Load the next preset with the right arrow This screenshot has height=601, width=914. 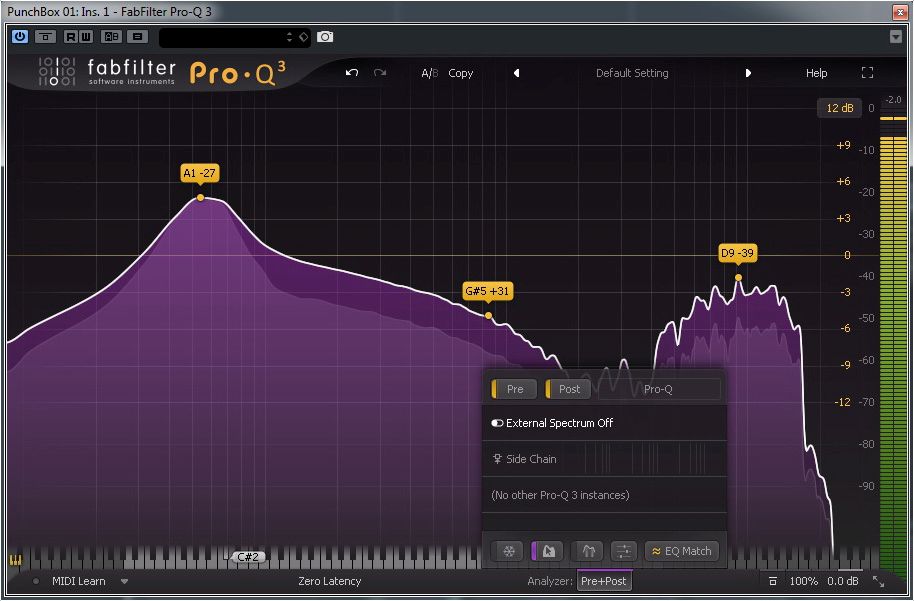point(748,73)
